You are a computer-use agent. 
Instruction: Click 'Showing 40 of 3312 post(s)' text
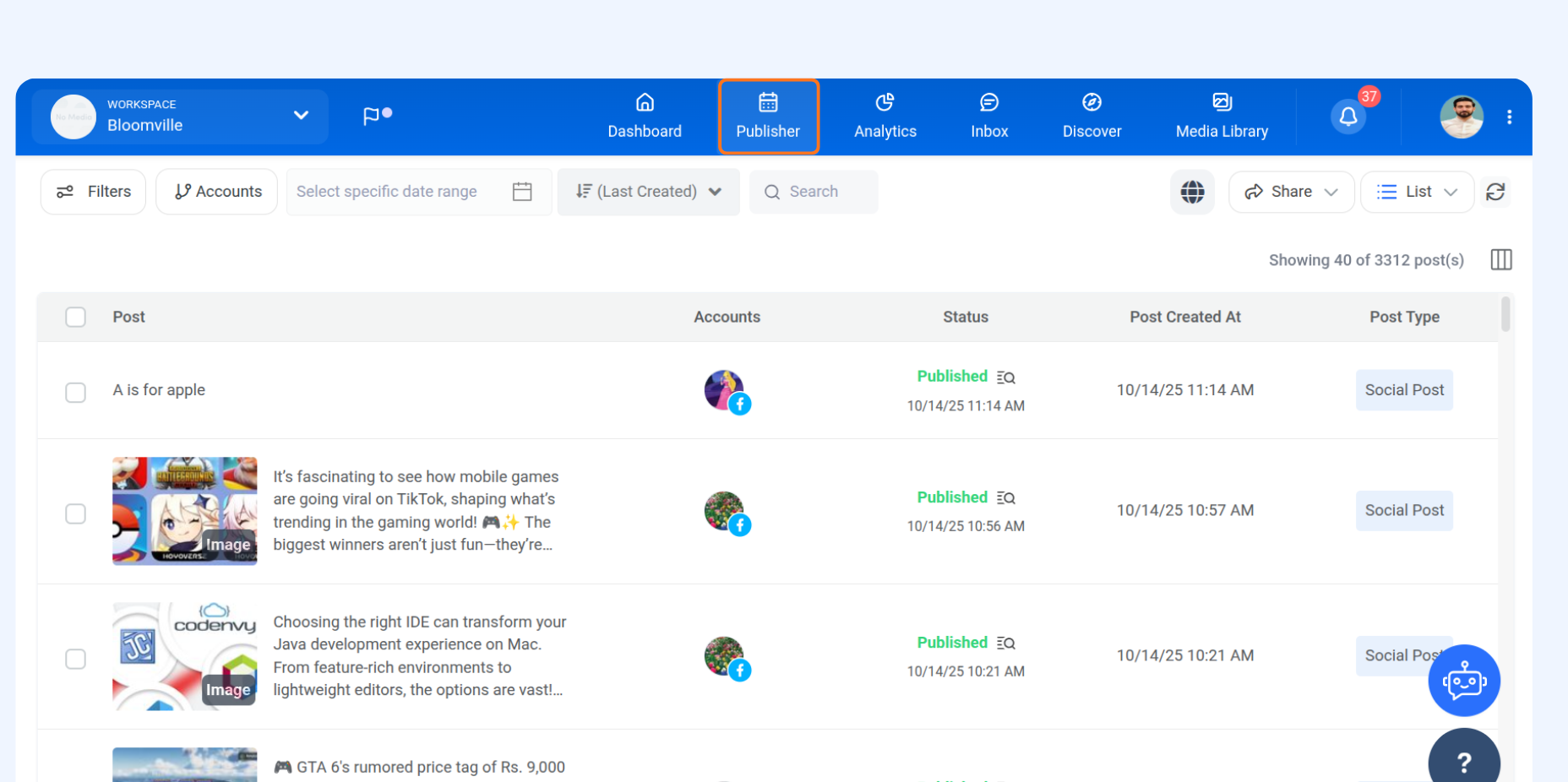pos(1366,260)
